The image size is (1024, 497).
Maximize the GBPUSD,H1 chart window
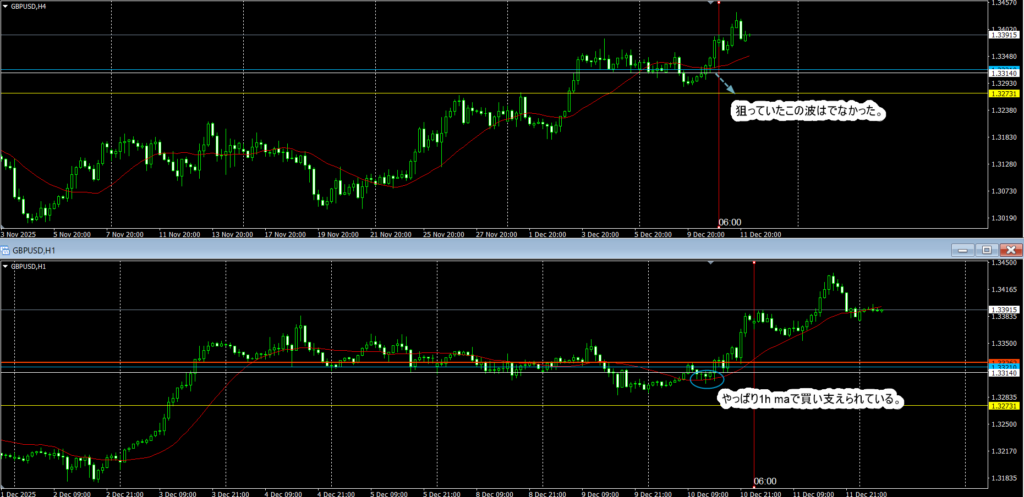pyautogui.click(x=985, y=248)
